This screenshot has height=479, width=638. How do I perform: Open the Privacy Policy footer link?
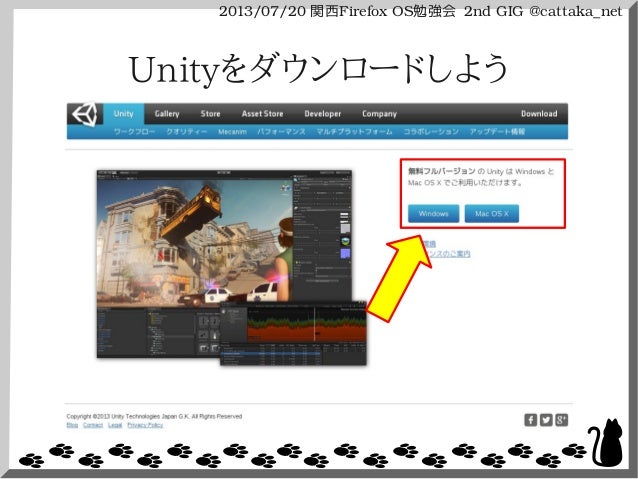point(145,425)
